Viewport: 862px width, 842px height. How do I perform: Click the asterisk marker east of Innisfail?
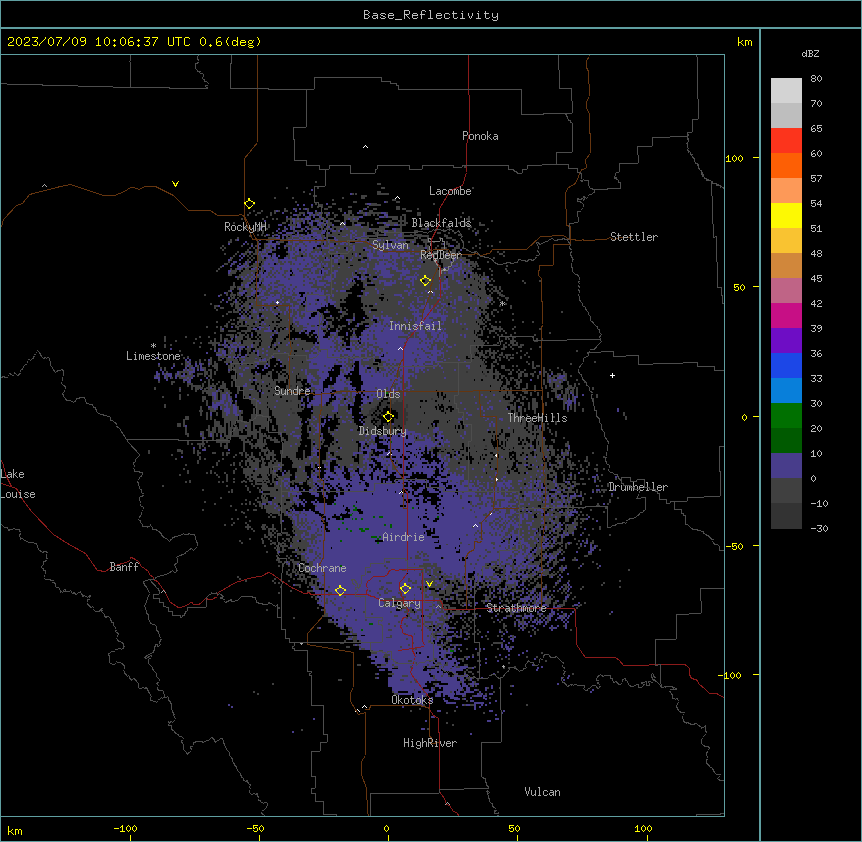pyautogui.click(x=502, y=303)
